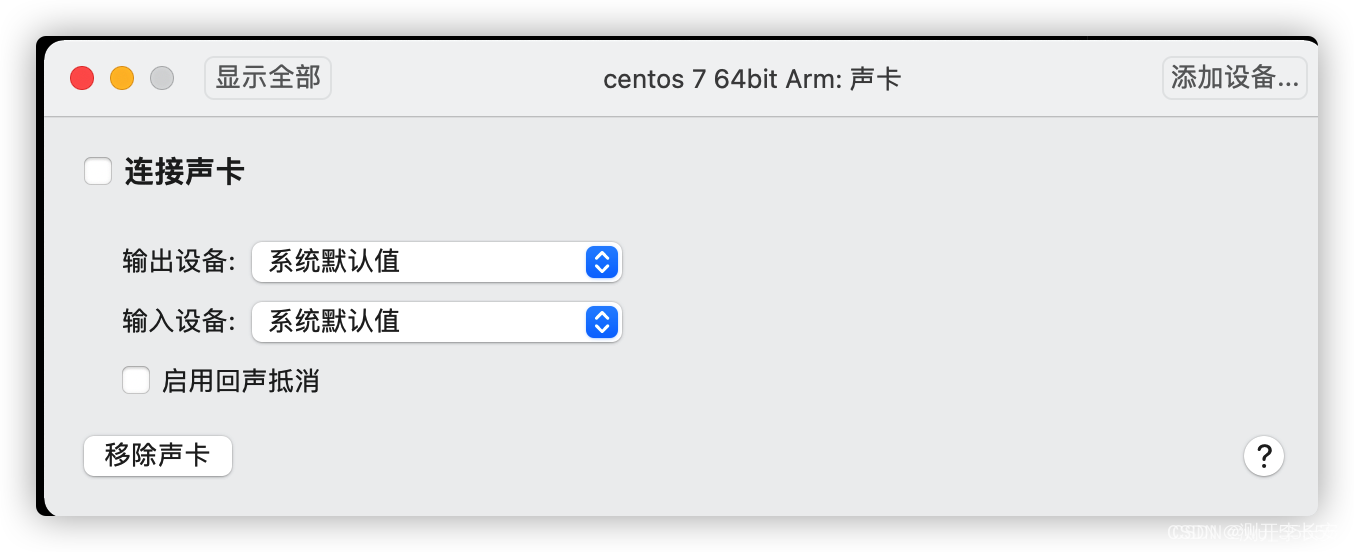Open the 输入设备 dropdown showing 系统默认值
The height and width of the screenshot is (552, 1354).
point(437,321)
